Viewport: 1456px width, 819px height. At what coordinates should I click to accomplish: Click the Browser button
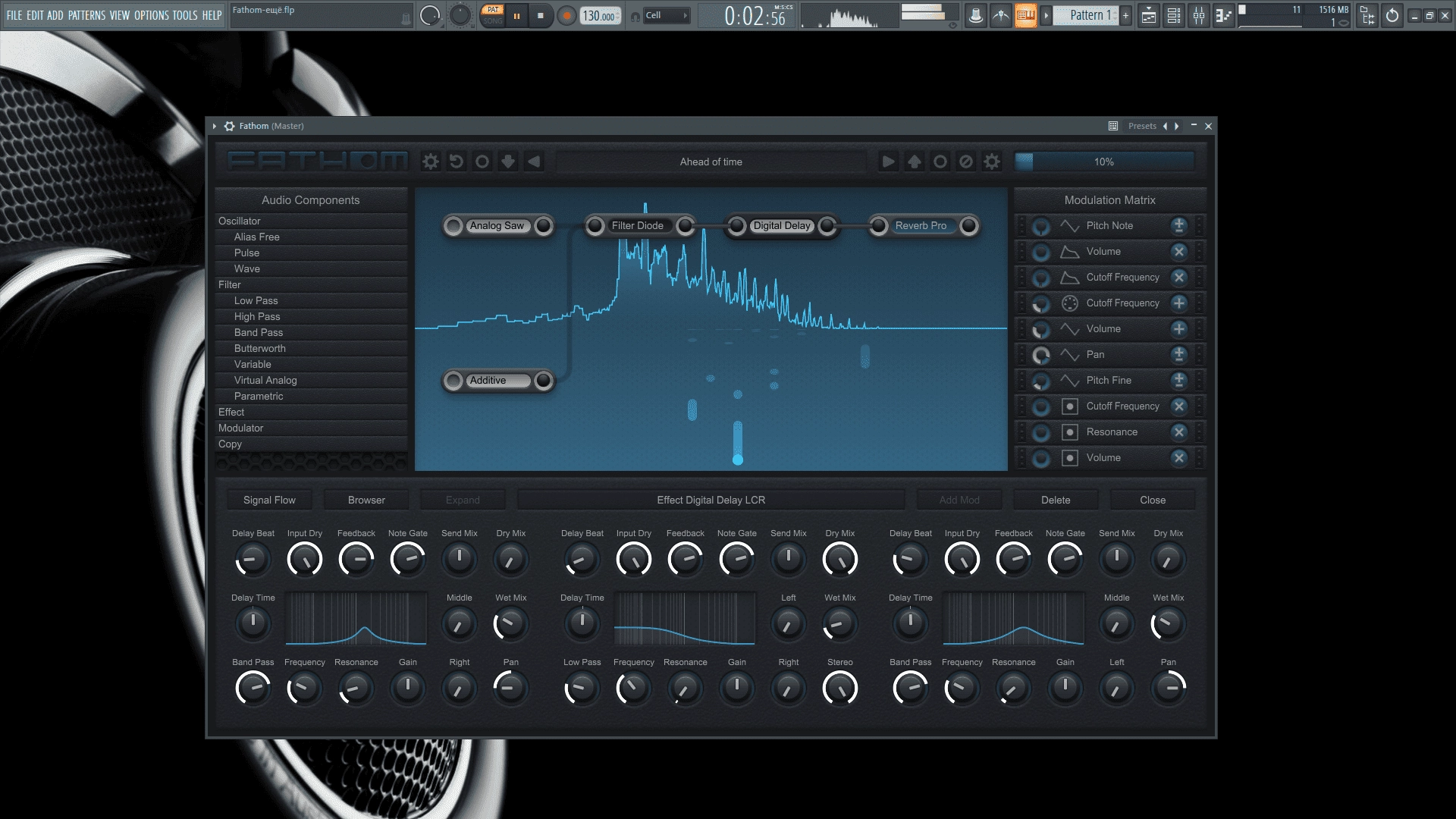[x=366, y=500]
